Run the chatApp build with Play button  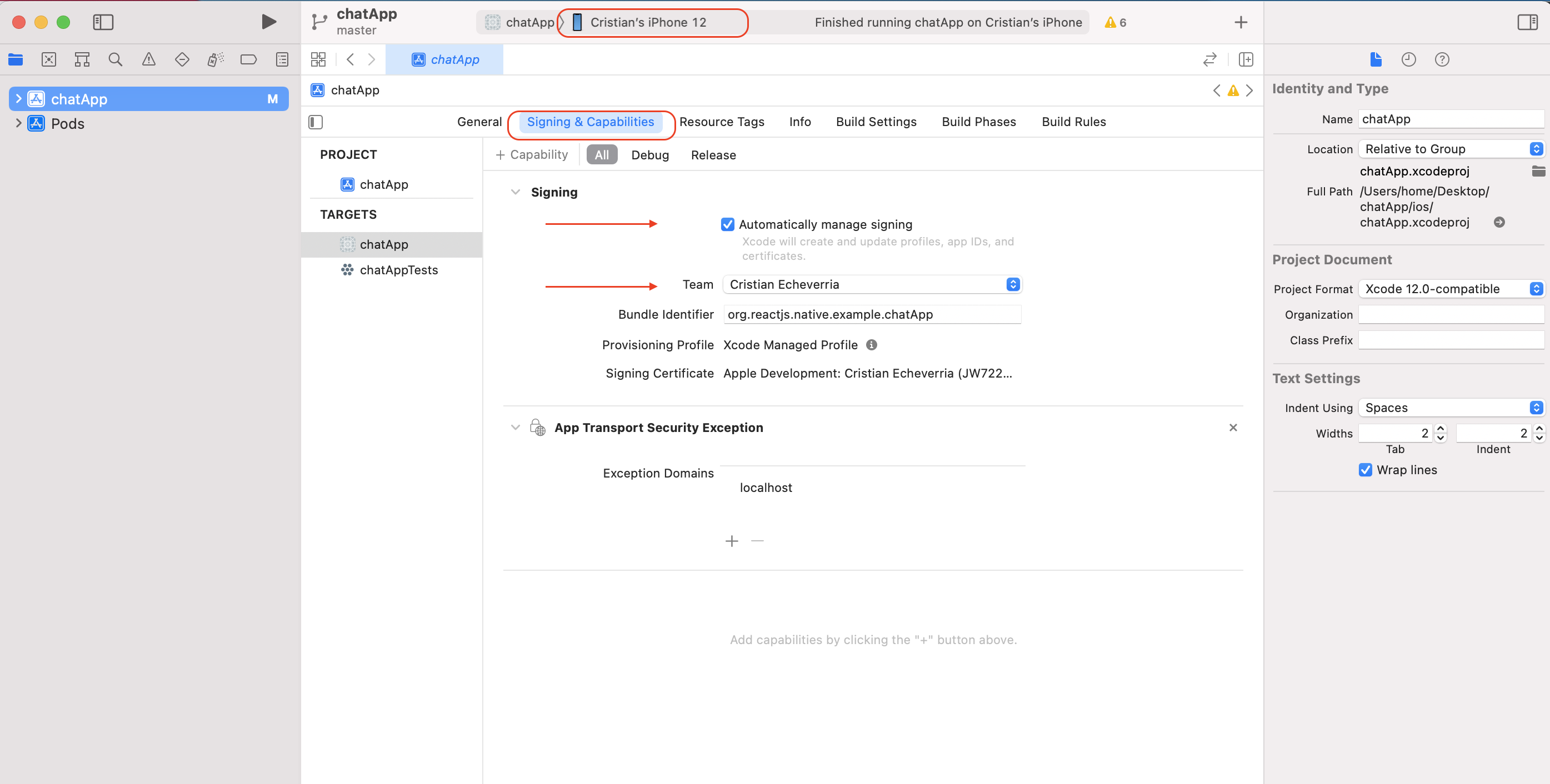point(269,22)
